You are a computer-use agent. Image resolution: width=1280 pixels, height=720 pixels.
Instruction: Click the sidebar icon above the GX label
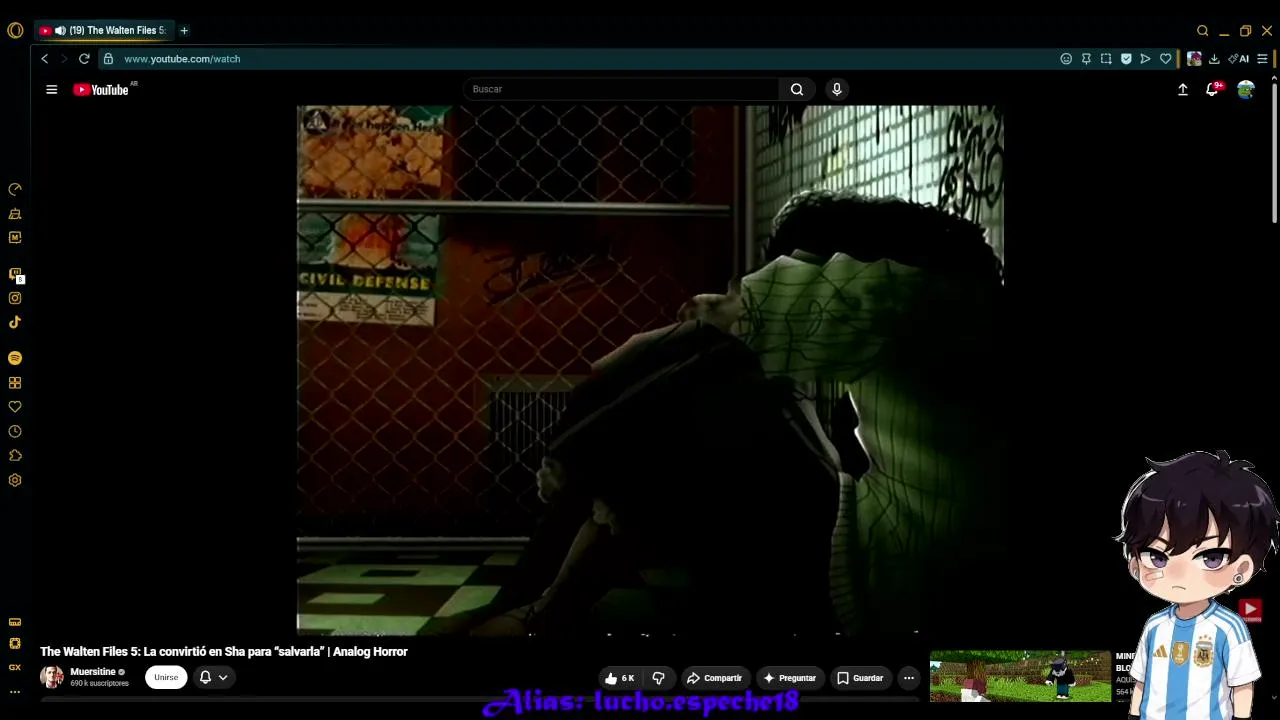coord(15,644)
